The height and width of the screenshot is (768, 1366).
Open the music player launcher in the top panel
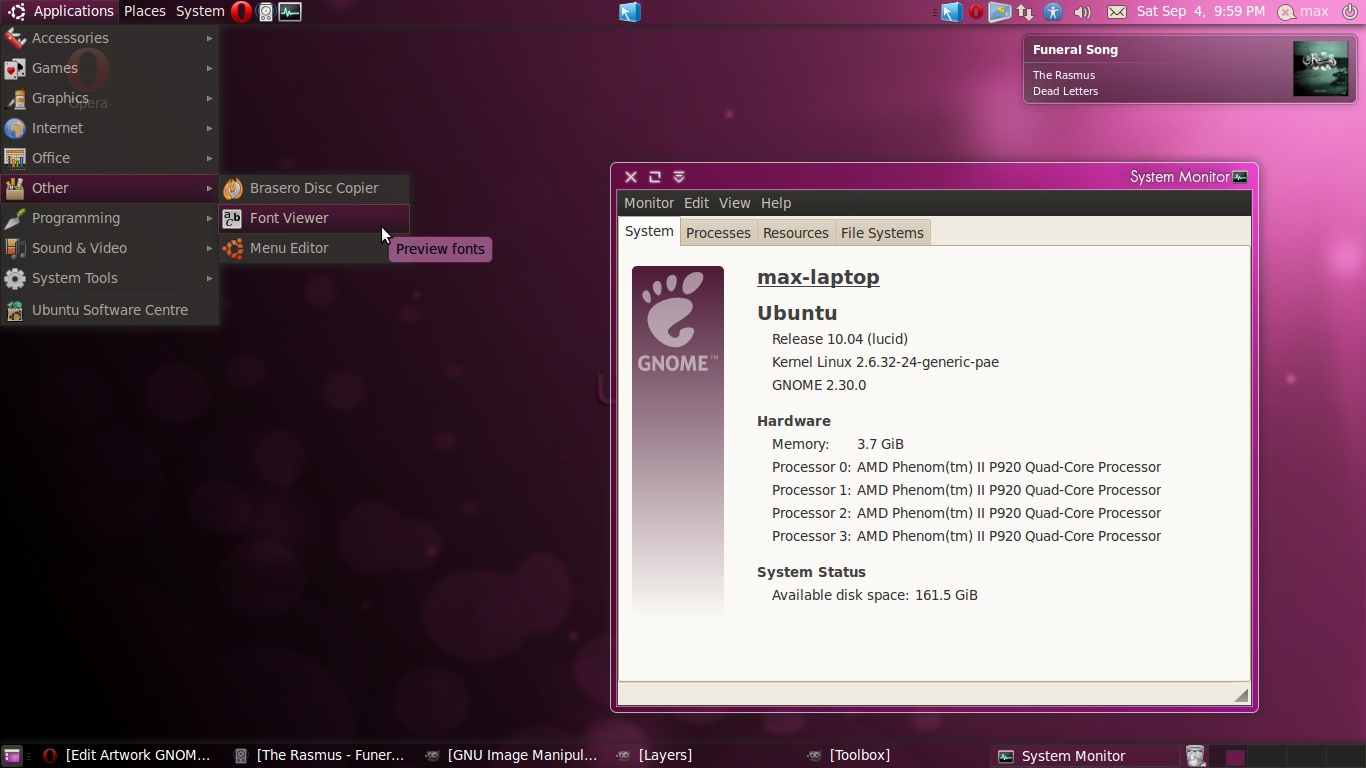[x=266, y=12]
